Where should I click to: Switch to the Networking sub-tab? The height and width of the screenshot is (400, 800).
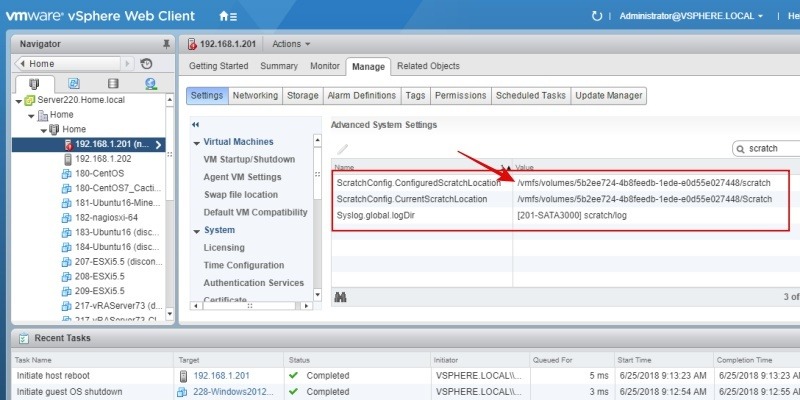(255, 95)
